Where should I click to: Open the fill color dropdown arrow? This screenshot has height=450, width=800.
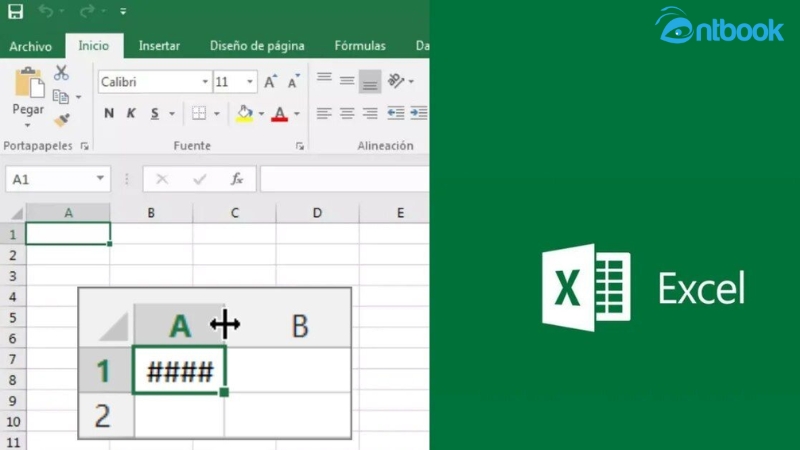click(261, 114)
